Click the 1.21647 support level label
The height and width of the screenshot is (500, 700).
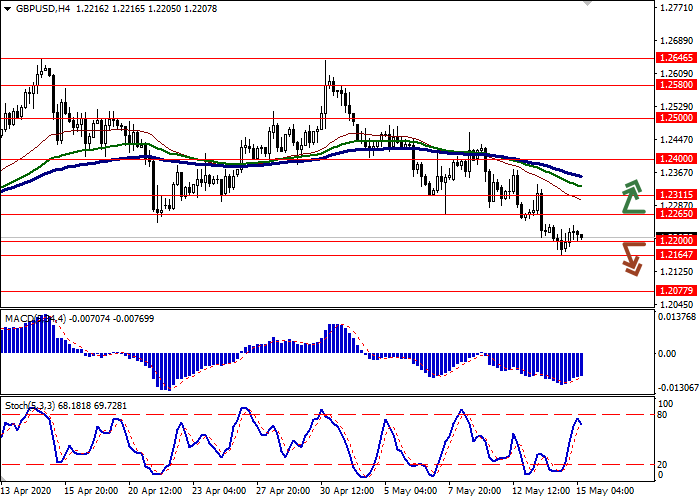click(676, 255)
